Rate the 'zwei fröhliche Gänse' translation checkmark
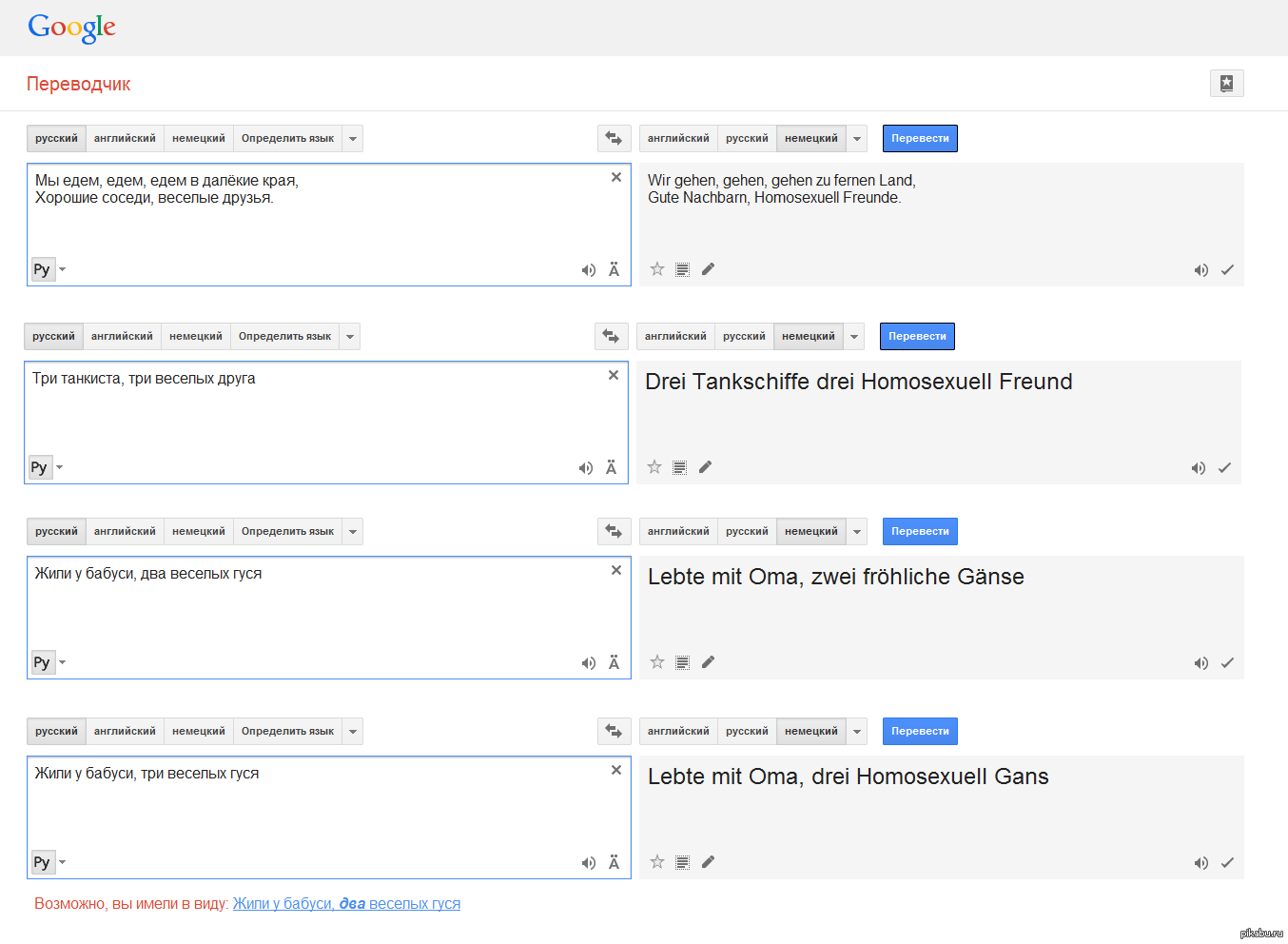1288x944 pixels. pyautogui.click(x=1227, y=663)
